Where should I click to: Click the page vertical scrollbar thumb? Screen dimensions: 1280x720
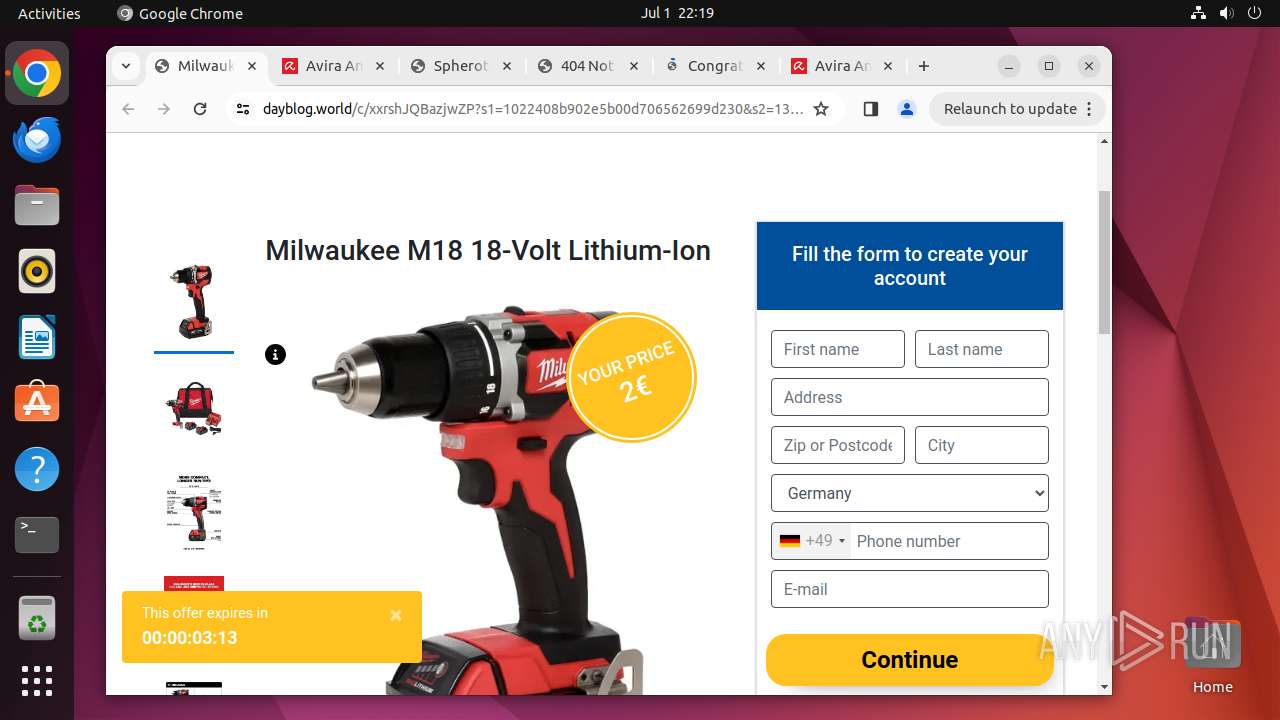[1104, 262]
